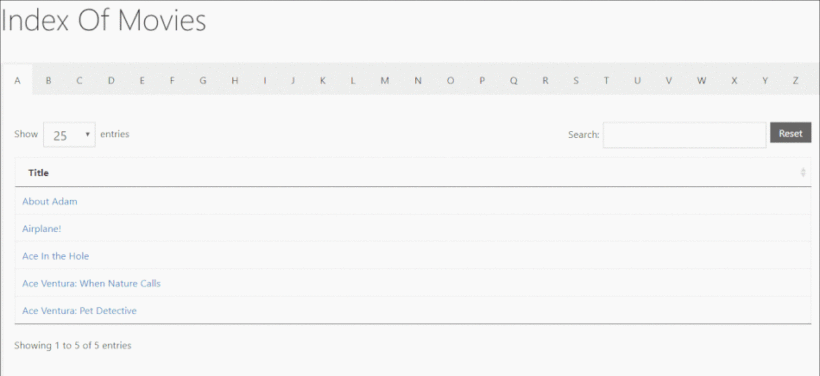Open Ace Ventura: When Nature Calls link
This screenshot has width=820, height=376.
point(92,283)
